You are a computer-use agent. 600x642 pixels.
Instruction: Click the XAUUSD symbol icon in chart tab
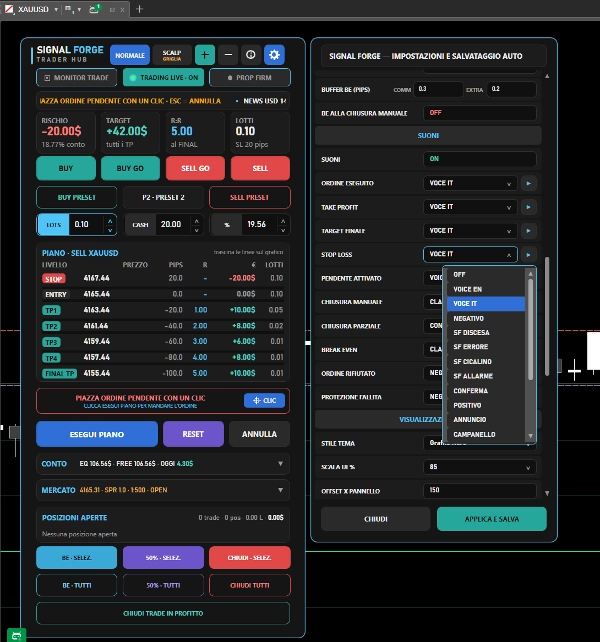pyautogui.click(x=9, y=9)
